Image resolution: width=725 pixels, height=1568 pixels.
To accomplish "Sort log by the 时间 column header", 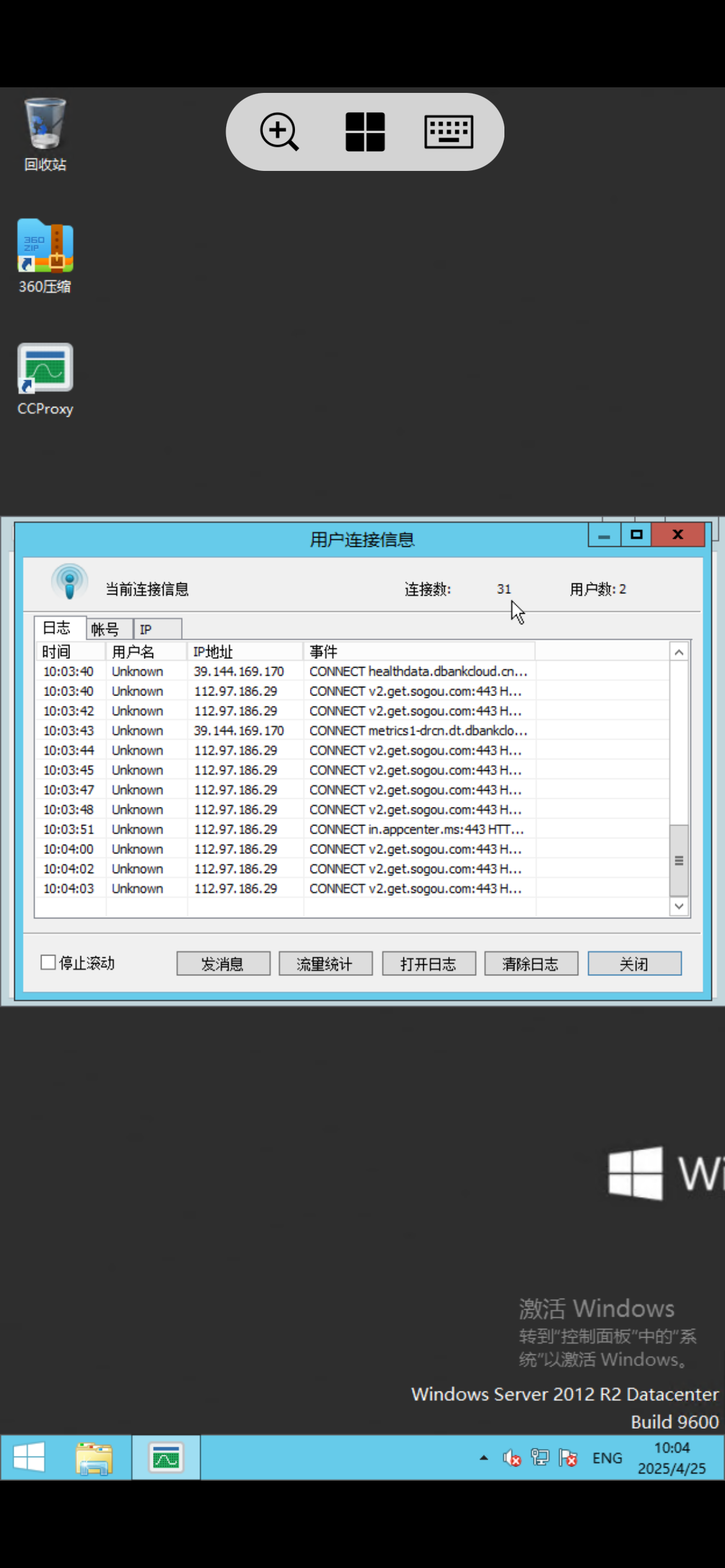I will [69, 651].
